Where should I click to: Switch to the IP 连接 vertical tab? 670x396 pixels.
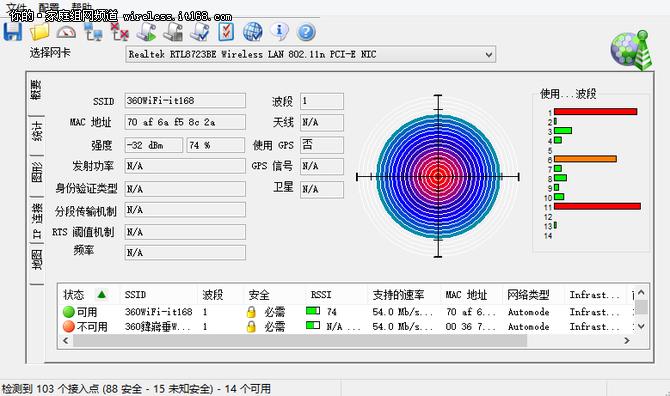point(36,221)
